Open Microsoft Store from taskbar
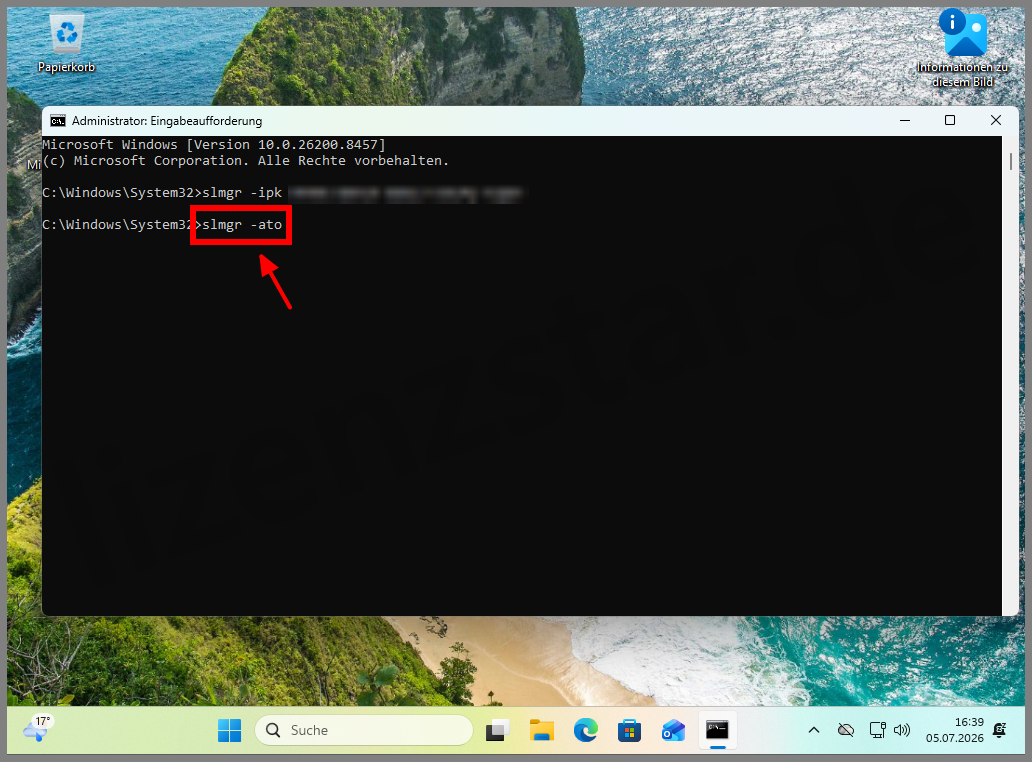Screen dimensions: 1032x762 629,730
